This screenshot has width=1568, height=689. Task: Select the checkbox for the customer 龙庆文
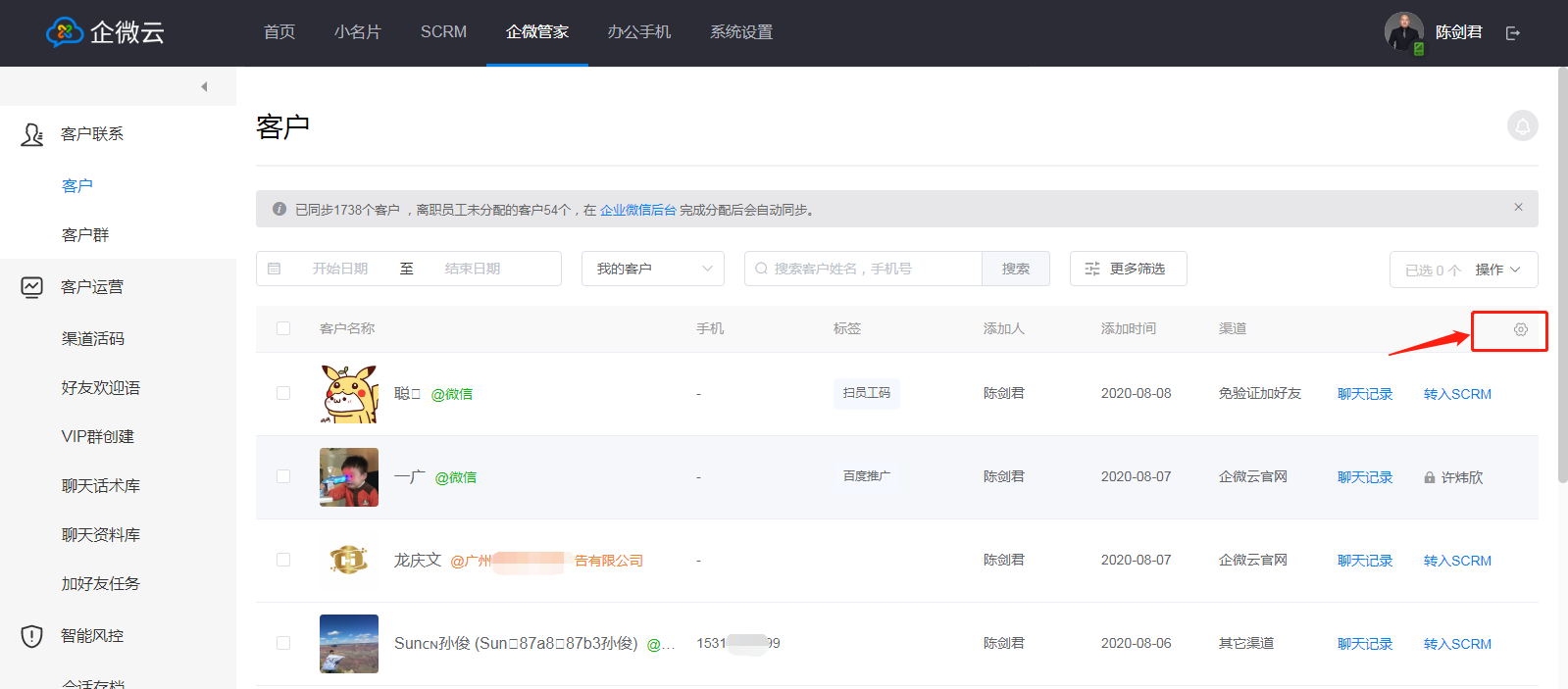(x=283, y=560)
